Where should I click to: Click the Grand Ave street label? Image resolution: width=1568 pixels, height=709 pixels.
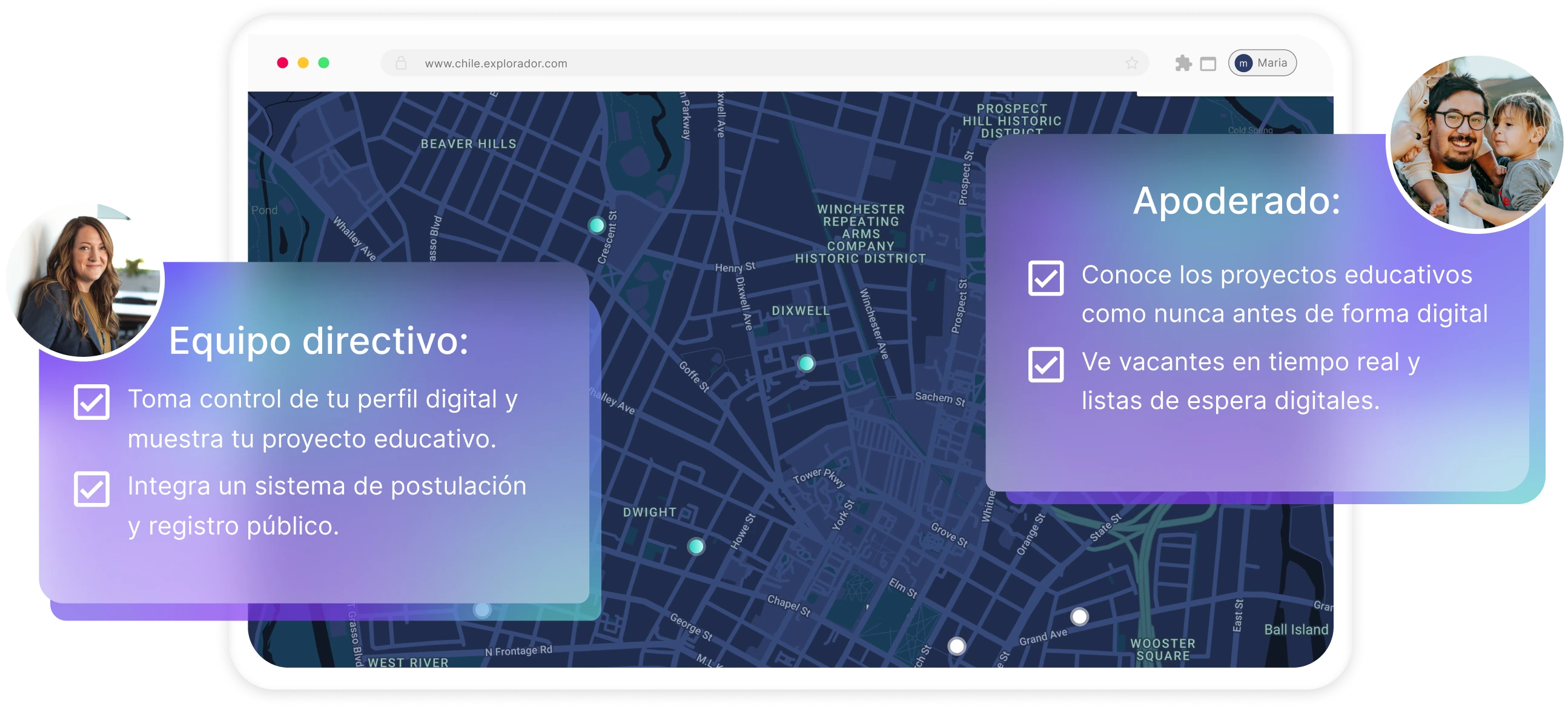tap(1044, 637)
